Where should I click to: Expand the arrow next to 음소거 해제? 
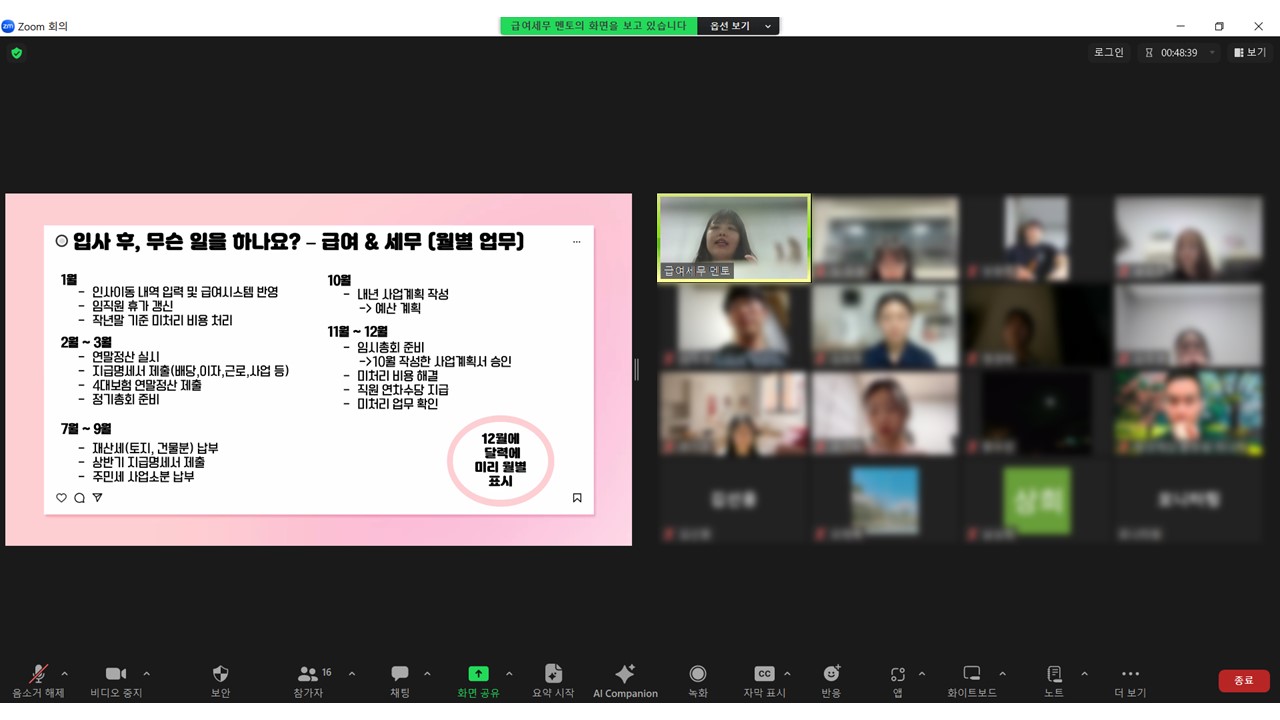[x=65, y=674]
